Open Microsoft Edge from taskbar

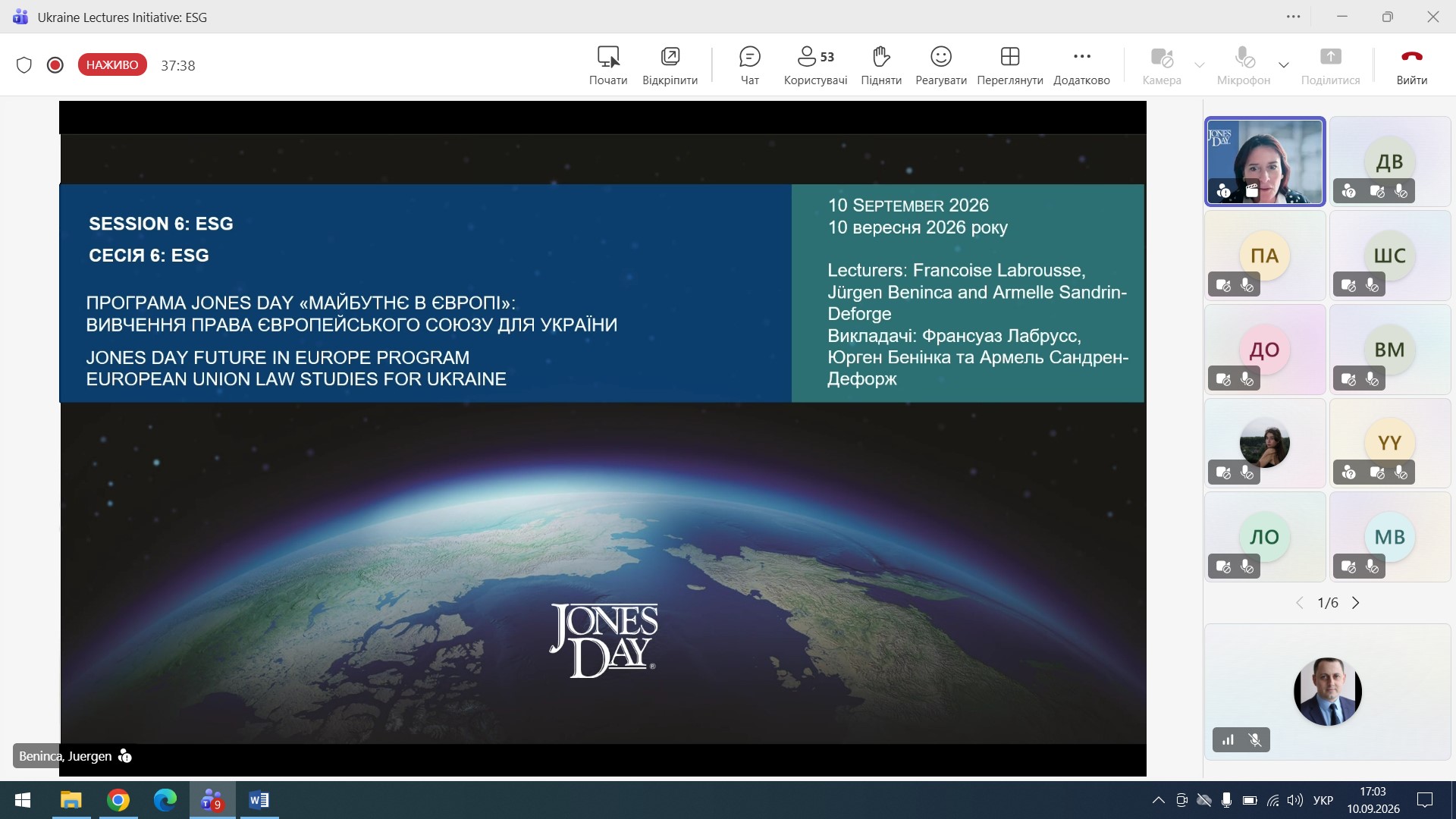165,800
